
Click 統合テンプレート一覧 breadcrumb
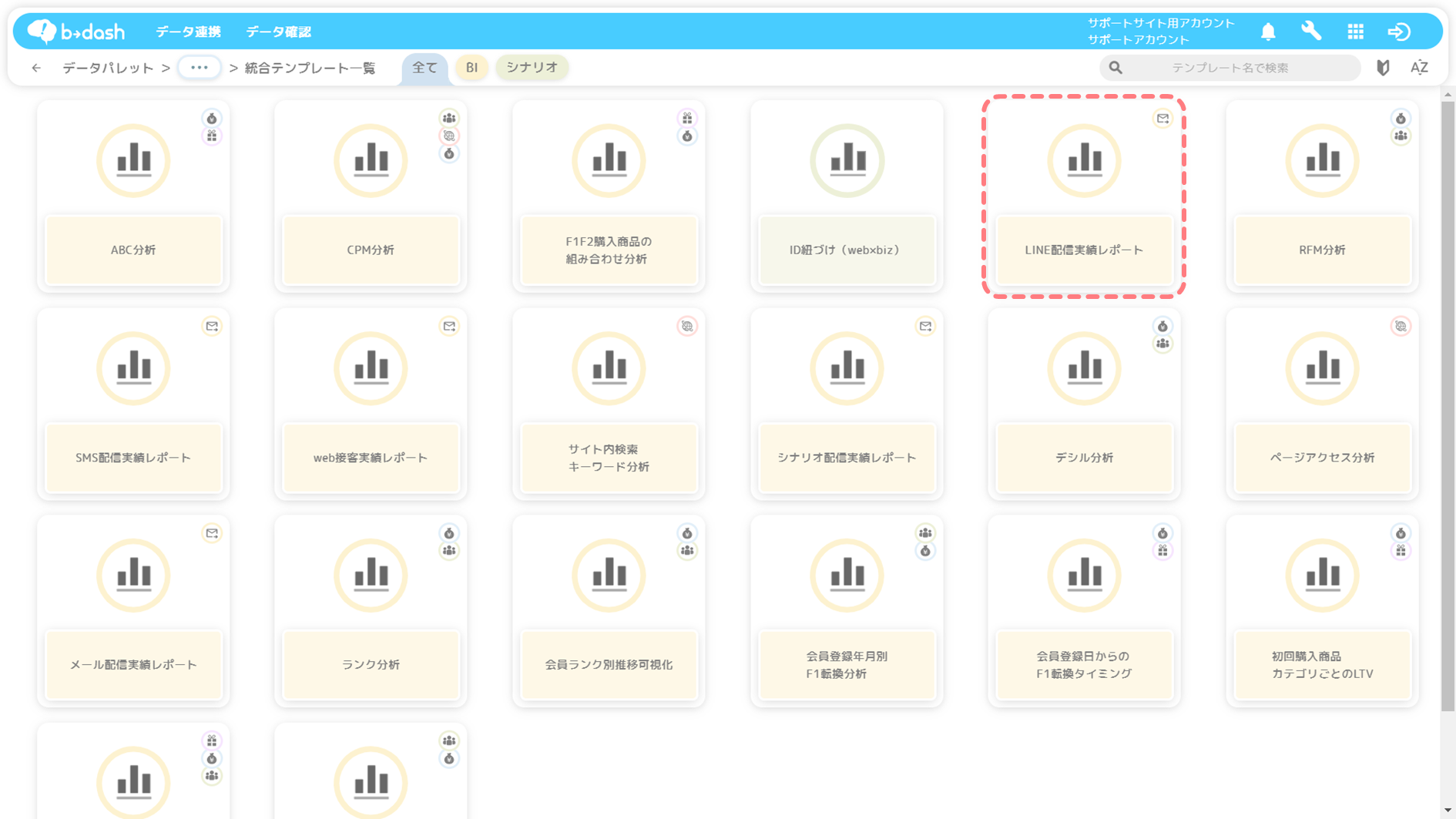coord(310,68)
